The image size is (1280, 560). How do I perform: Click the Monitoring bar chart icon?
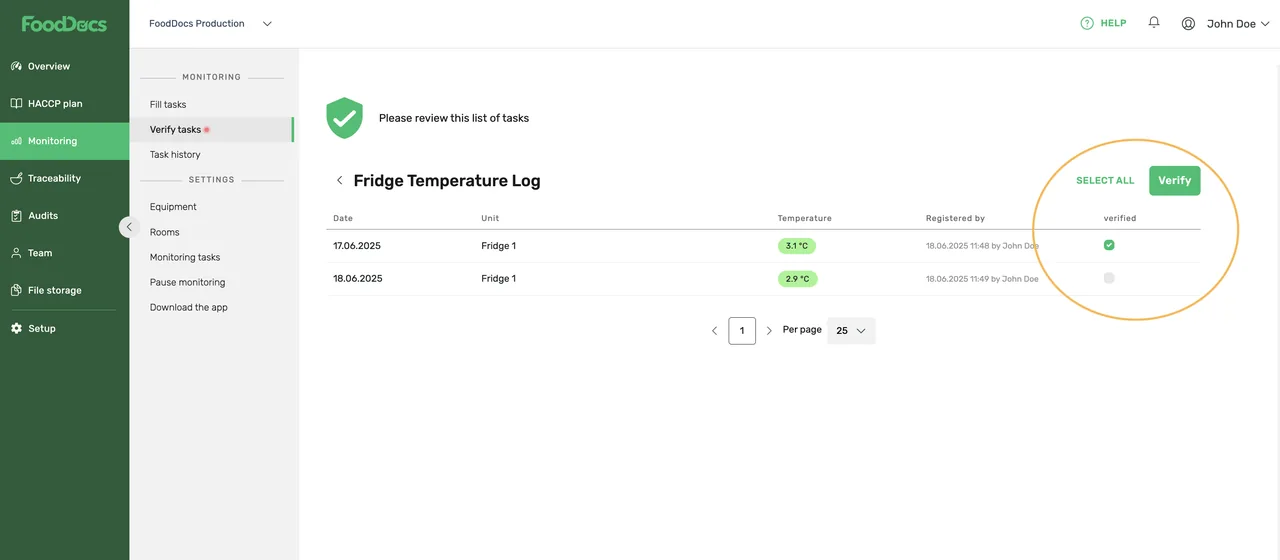click(16, 141)
